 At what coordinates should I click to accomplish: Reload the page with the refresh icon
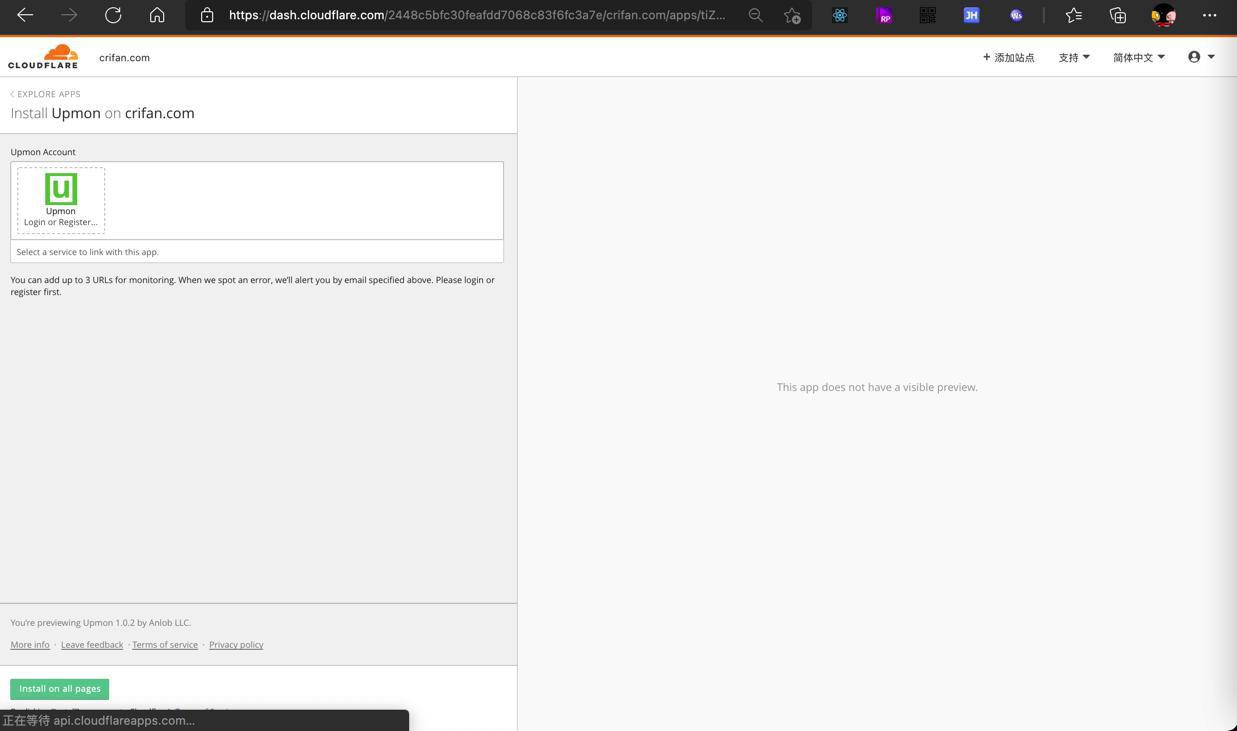113,15
